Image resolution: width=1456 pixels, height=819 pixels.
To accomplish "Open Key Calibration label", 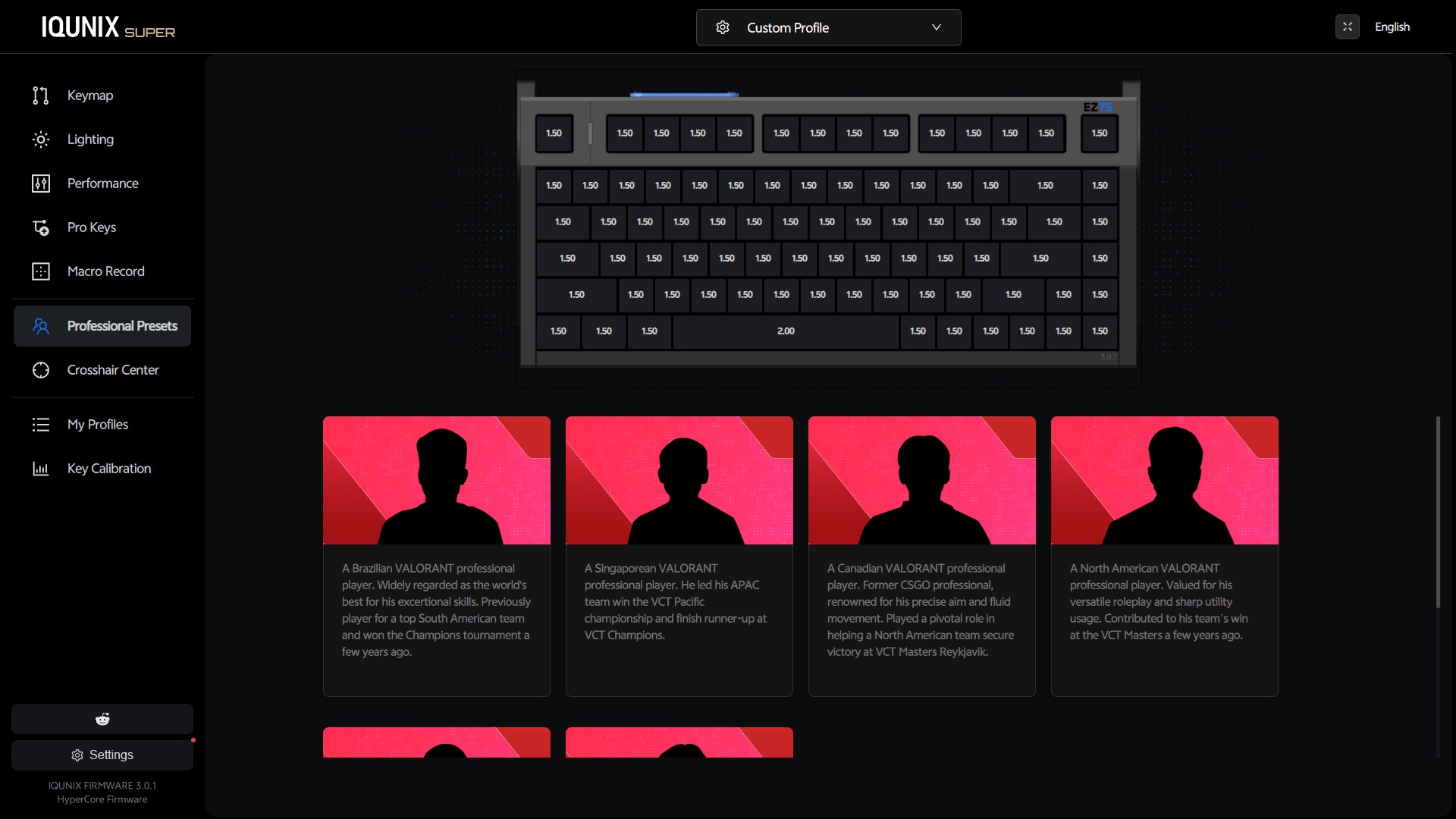I will (109, 469).
